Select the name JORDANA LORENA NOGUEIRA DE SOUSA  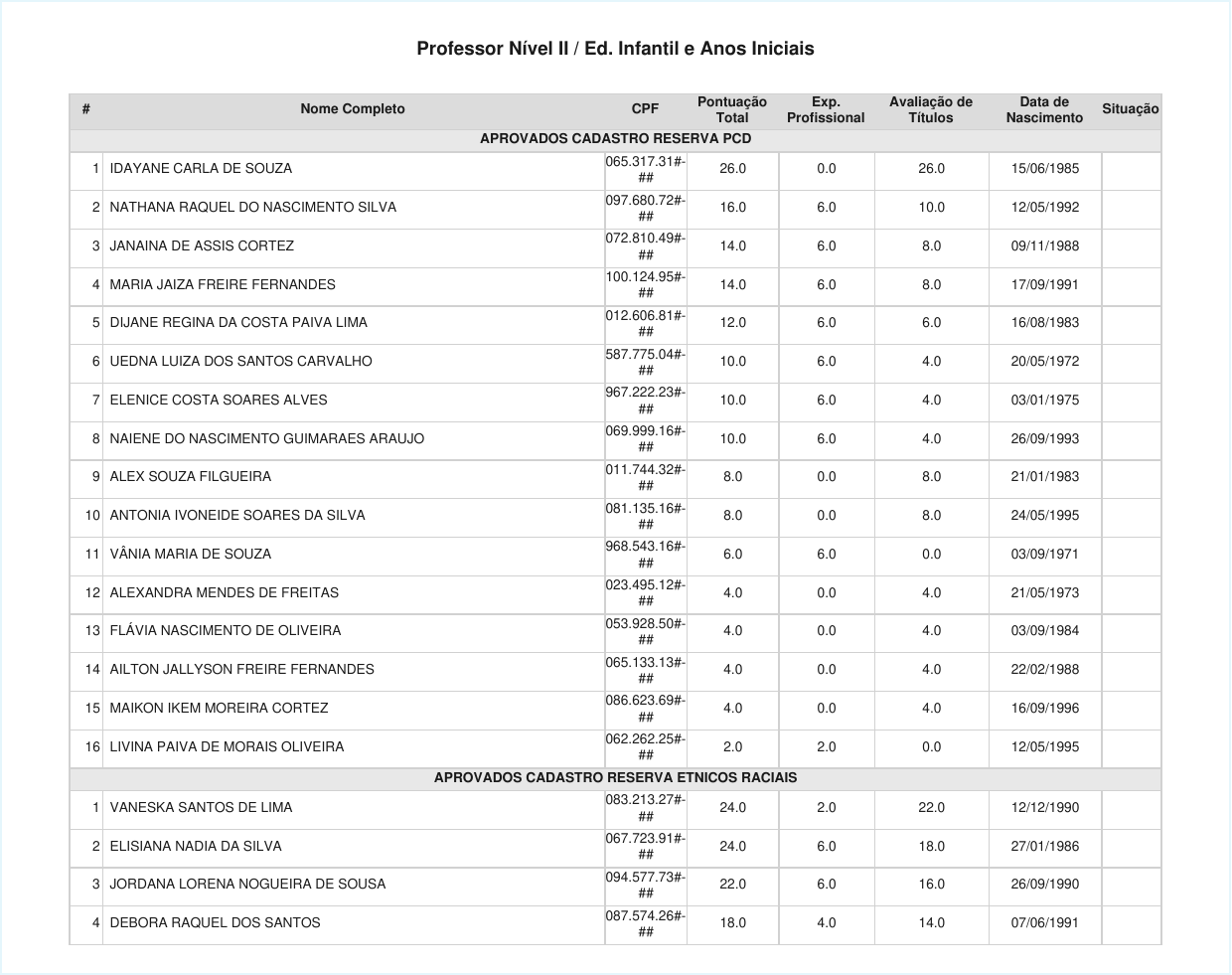pos(247,885)
